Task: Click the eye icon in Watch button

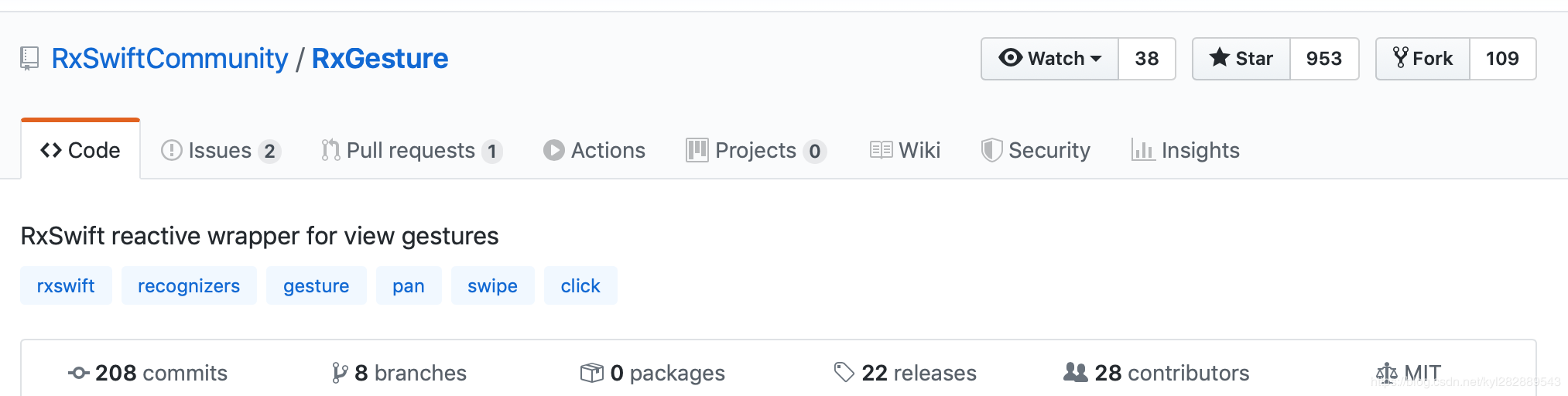Action: (1010, 58)
